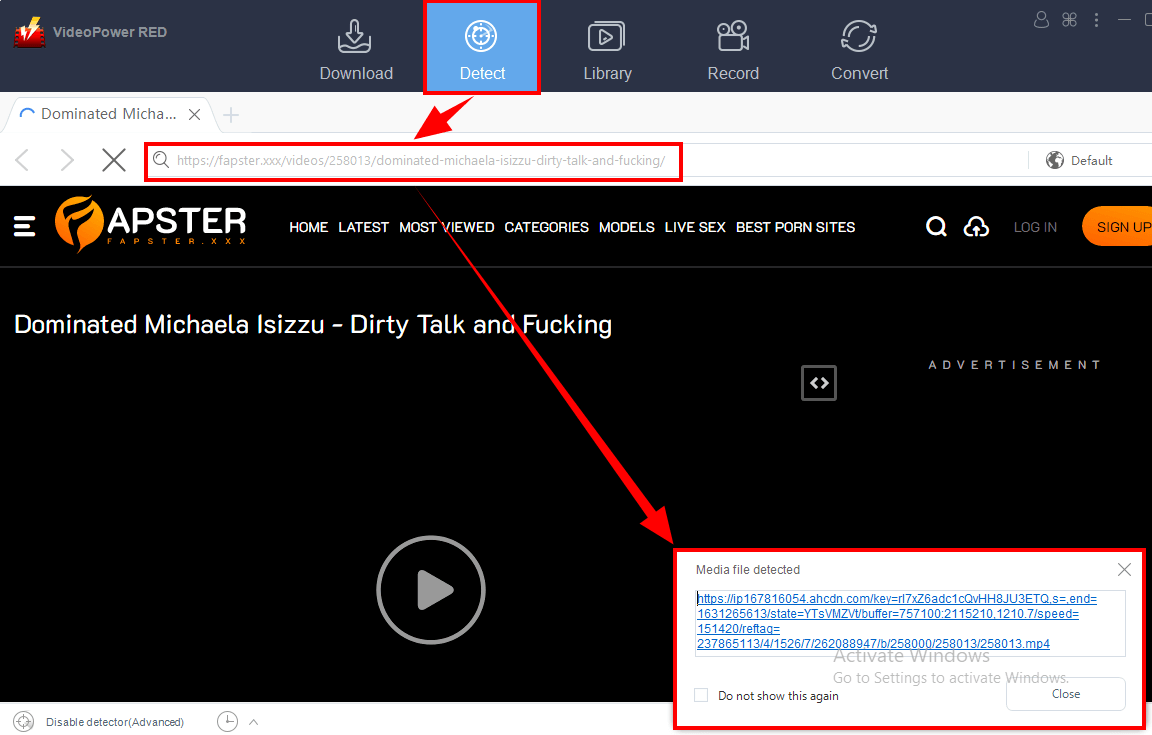
Task: Minimize the VideoPower RED window
Action: point(1124,20)
